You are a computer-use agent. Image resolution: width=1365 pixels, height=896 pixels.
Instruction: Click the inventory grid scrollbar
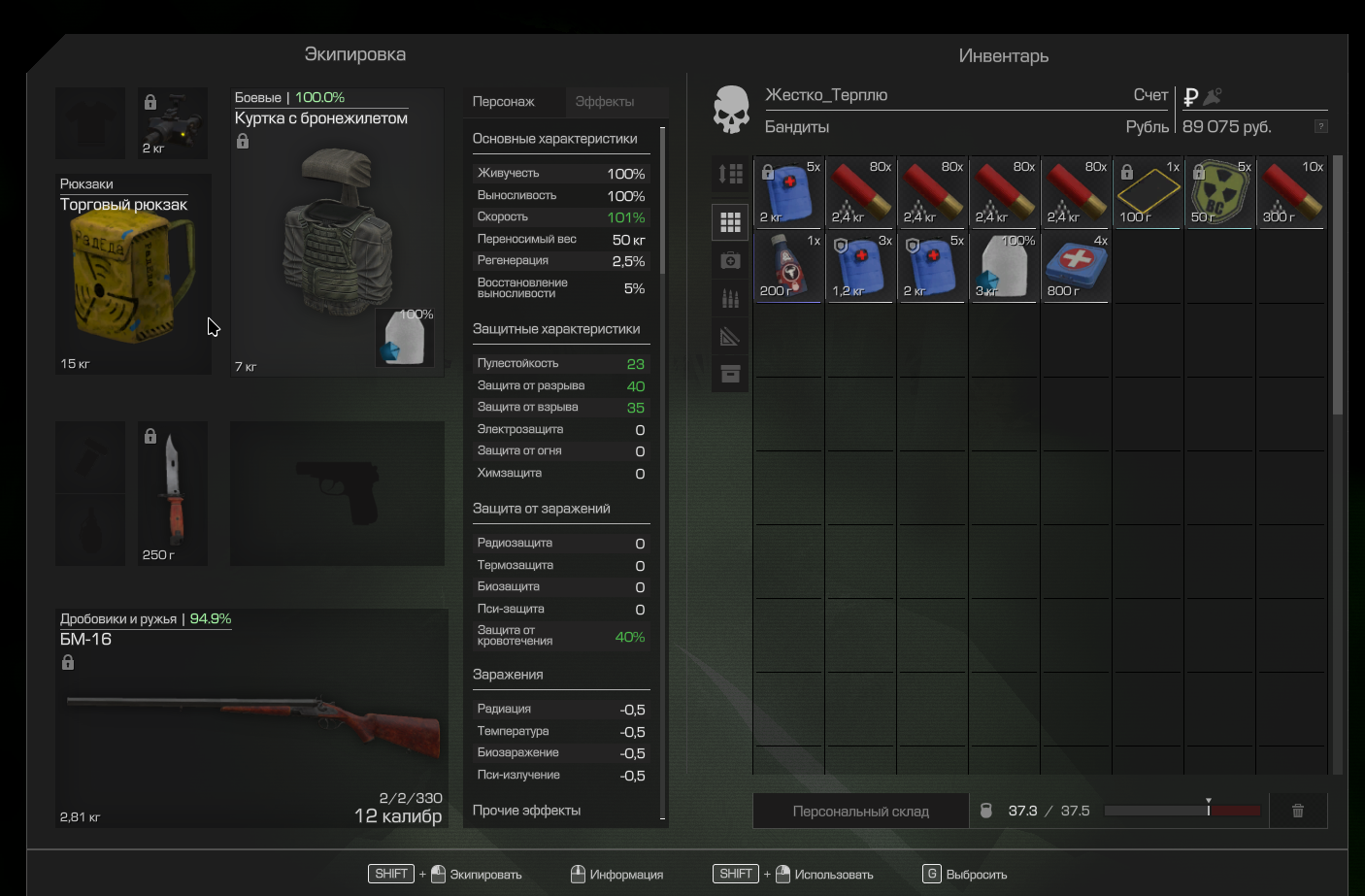coord(1337,291)
